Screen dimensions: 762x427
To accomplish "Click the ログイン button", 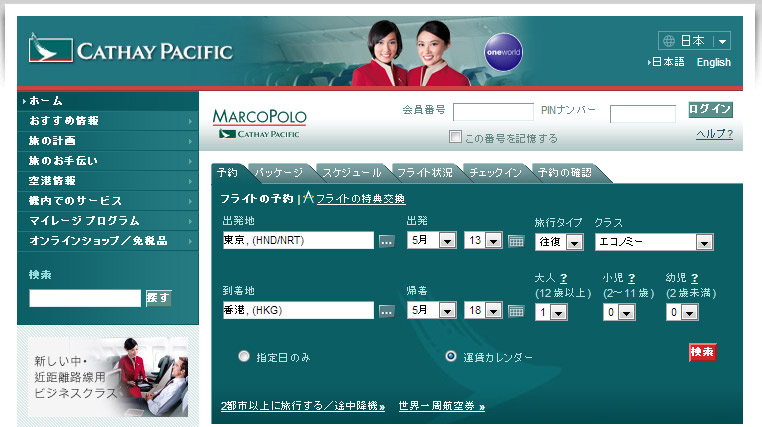I will click(x=710, y=109).
